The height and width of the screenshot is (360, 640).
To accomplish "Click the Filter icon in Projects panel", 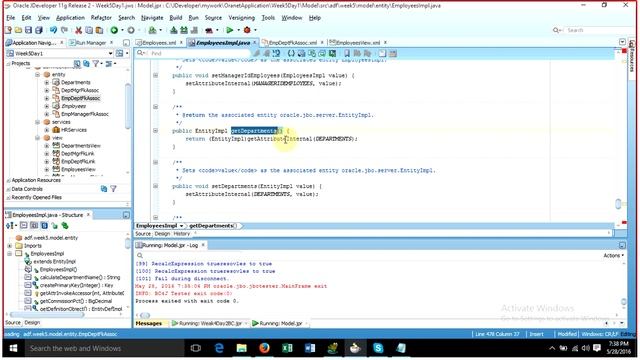I will (x=96, y=64).
